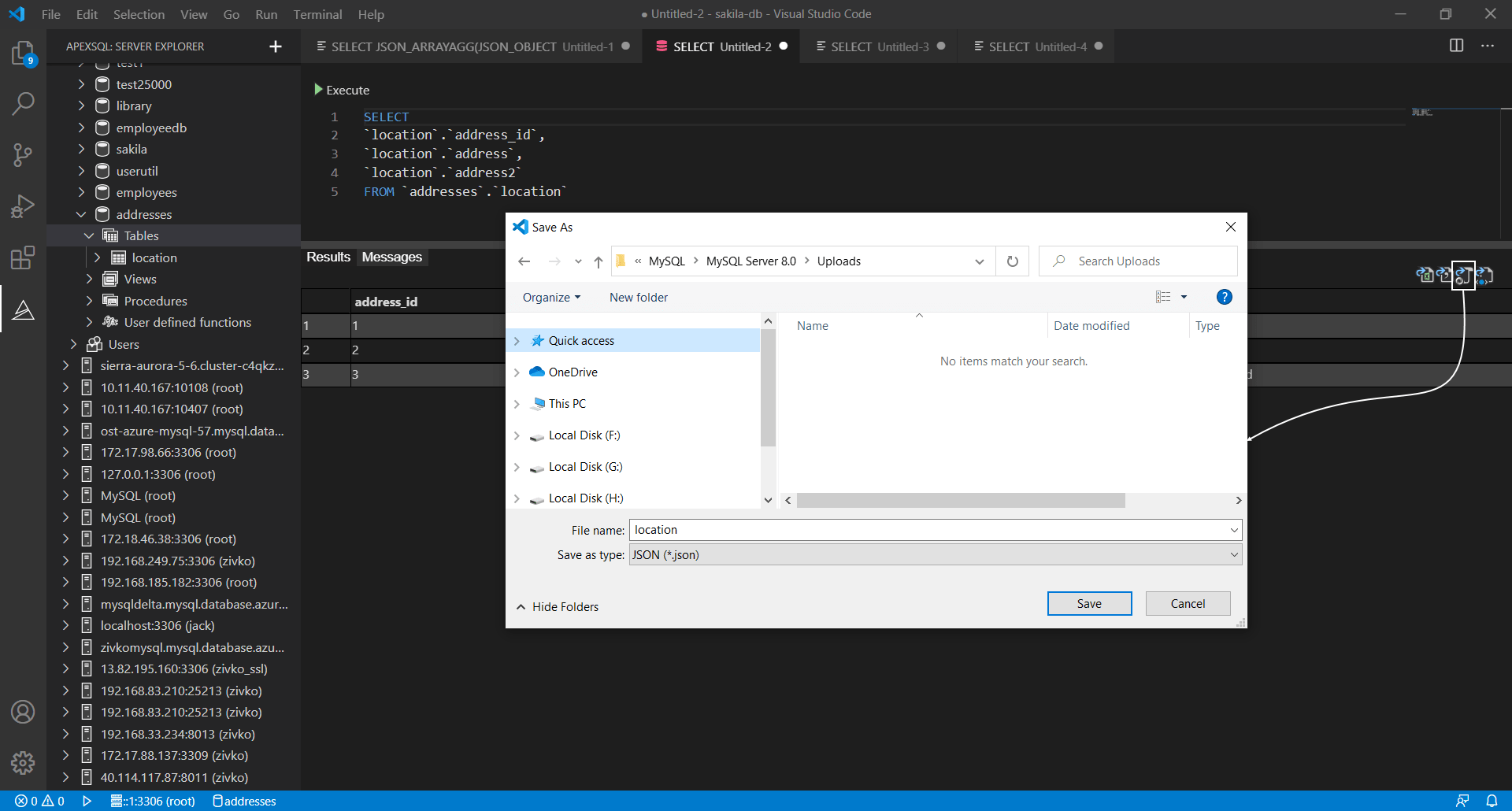The image size is (1512, 811).
Task: Export results to Excel icon
Action: coord(1425,275)
